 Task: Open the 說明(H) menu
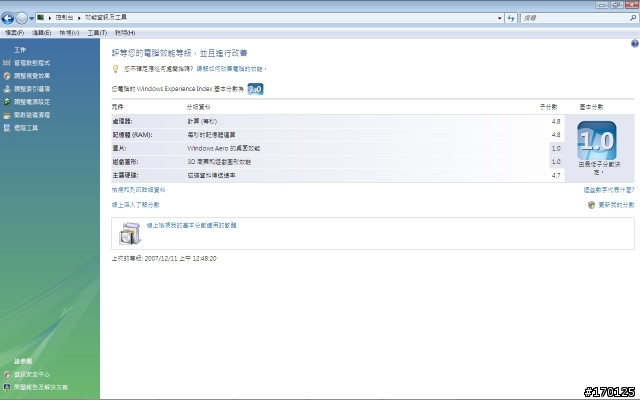click(125, 33)
